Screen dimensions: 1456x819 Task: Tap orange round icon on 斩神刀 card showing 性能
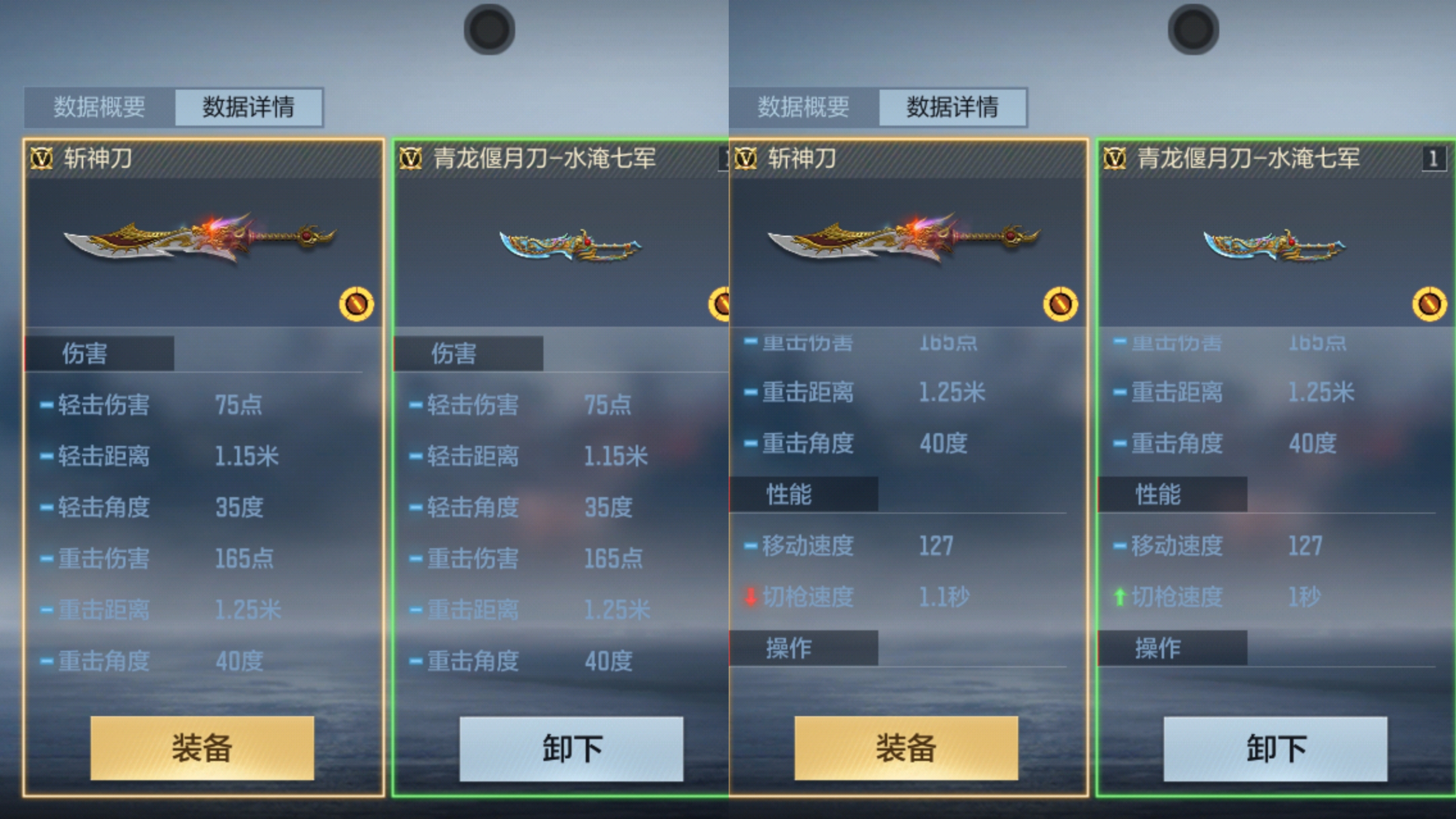(x=1060, y=304)
